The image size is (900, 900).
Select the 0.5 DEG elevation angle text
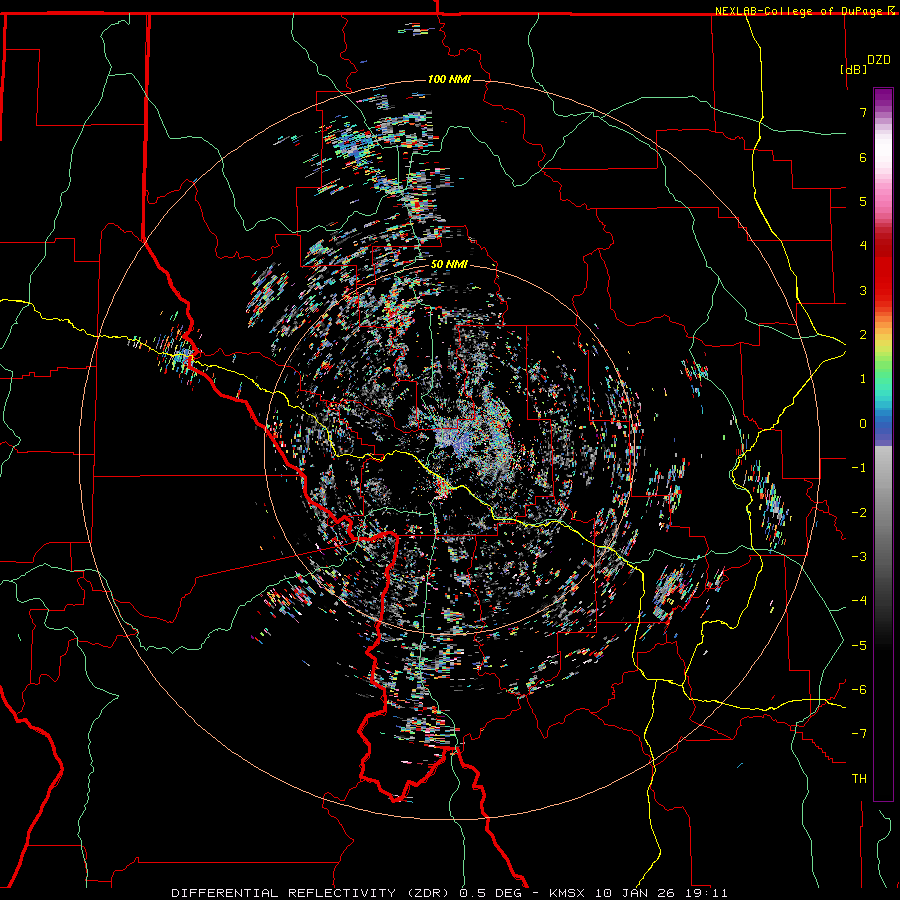tap(490, 891)
